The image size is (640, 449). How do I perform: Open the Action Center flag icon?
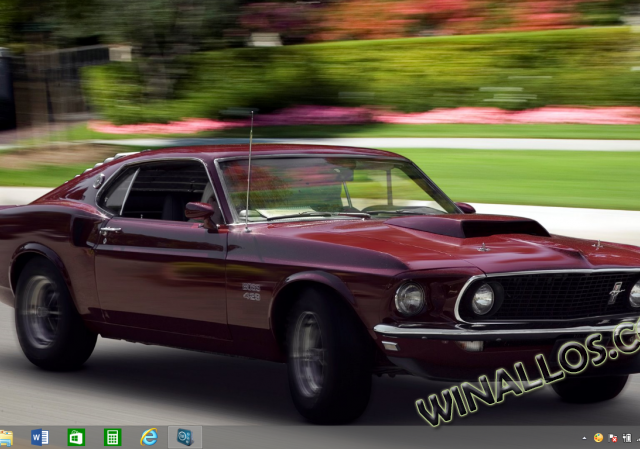[612, 438]
